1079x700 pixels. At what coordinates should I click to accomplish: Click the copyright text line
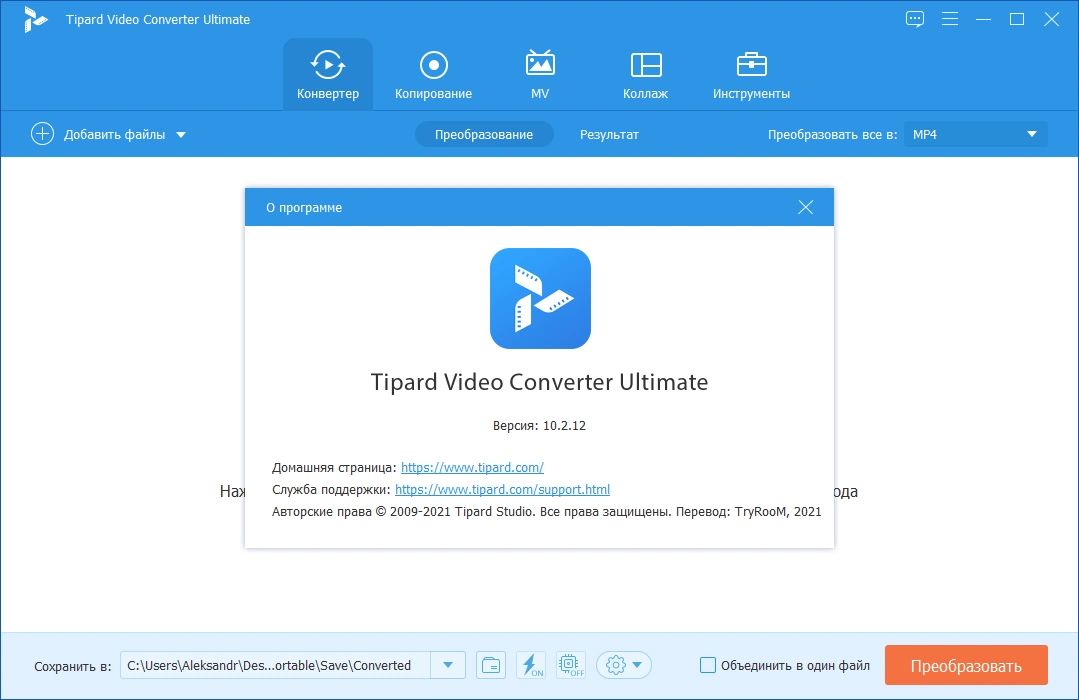[x=546, y=511]
